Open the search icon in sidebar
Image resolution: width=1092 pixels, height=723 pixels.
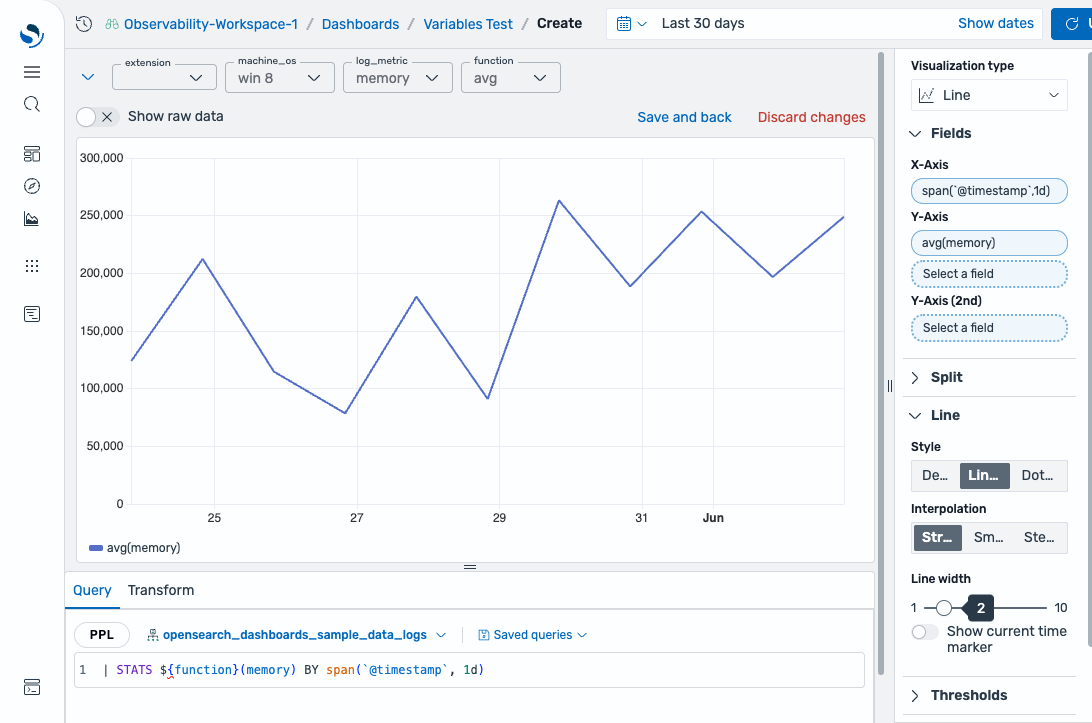coord(32,104)
